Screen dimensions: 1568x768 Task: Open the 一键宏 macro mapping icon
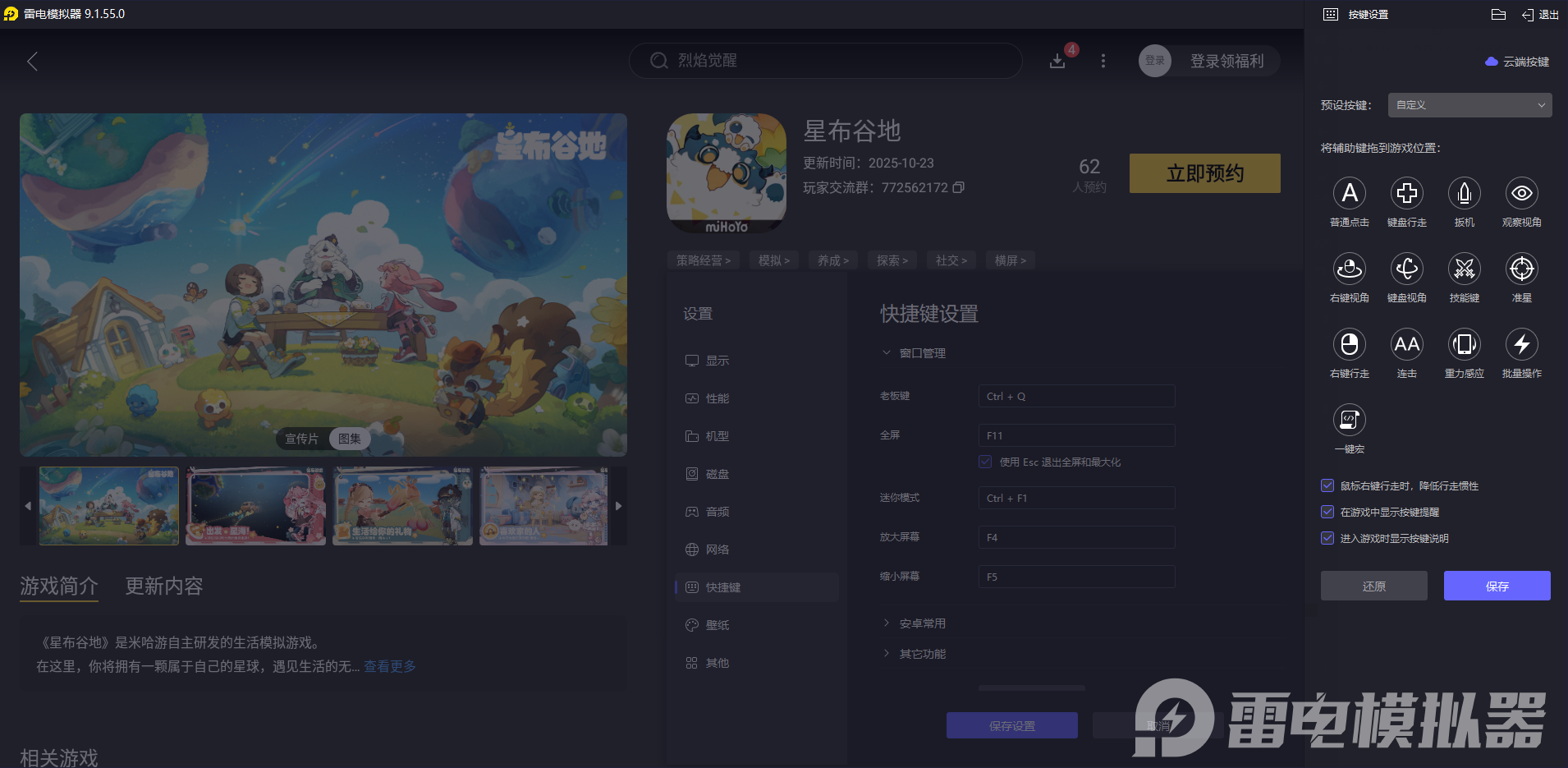pos(1349,420)
